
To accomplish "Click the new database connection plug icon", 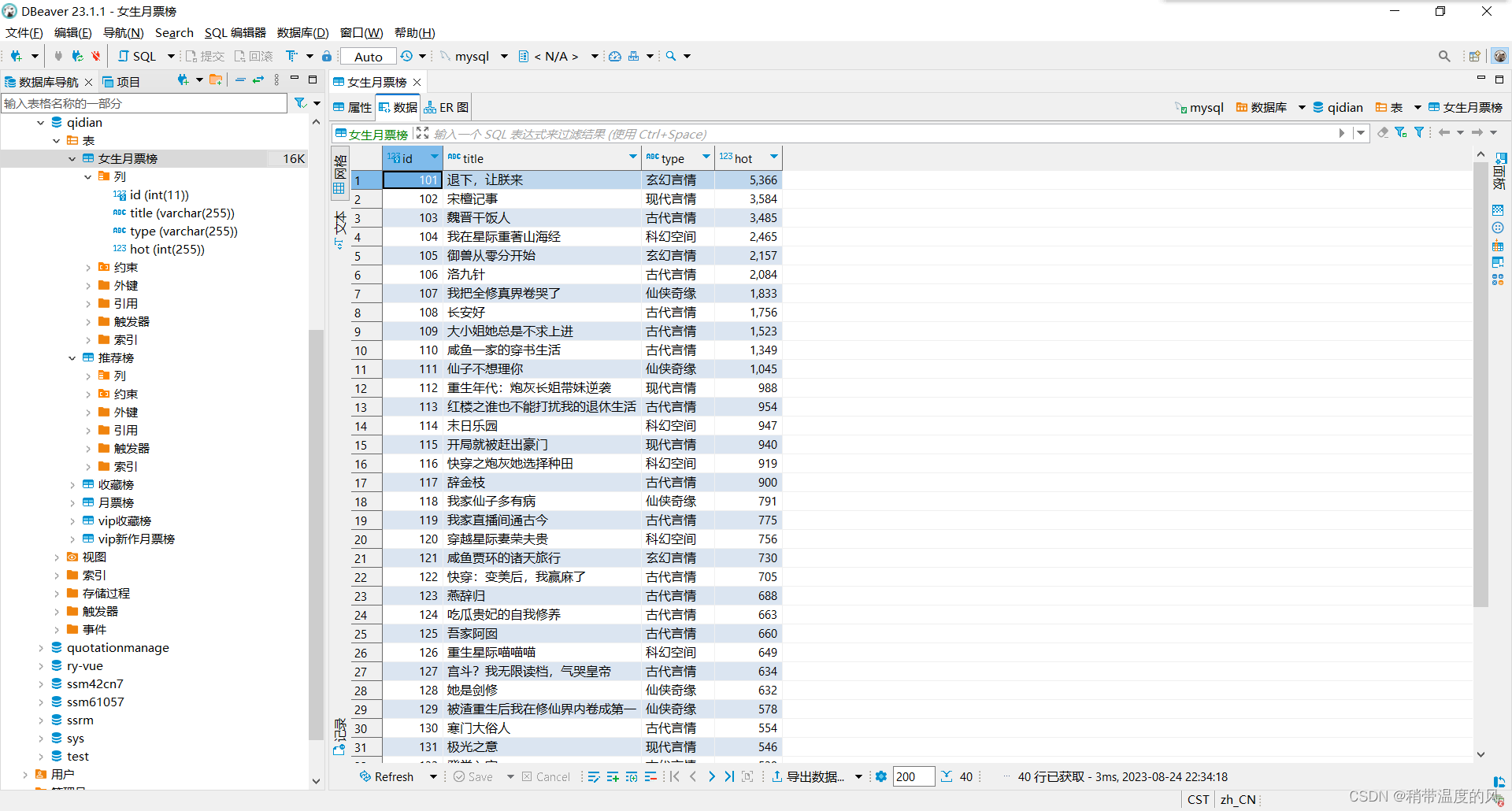I will [16, 56].
